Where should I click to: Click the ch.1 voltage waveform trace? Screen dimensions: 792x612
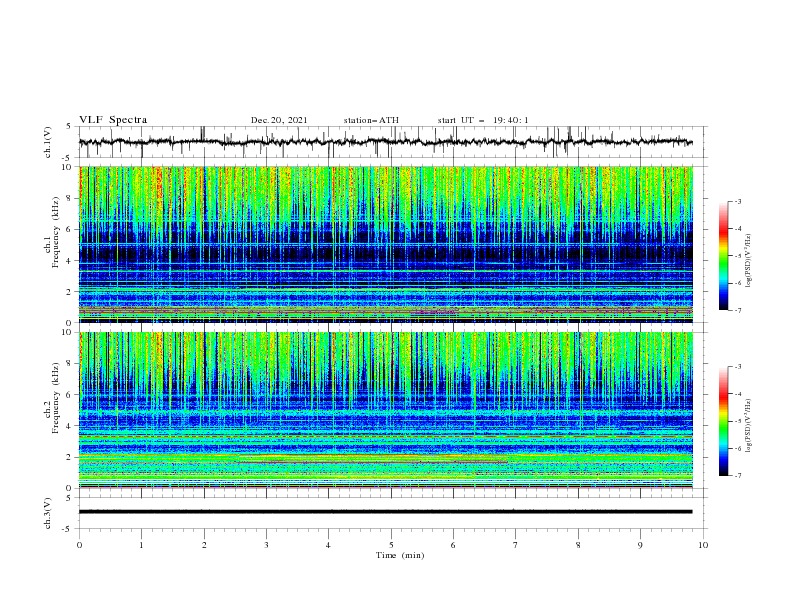coord(385,142)
